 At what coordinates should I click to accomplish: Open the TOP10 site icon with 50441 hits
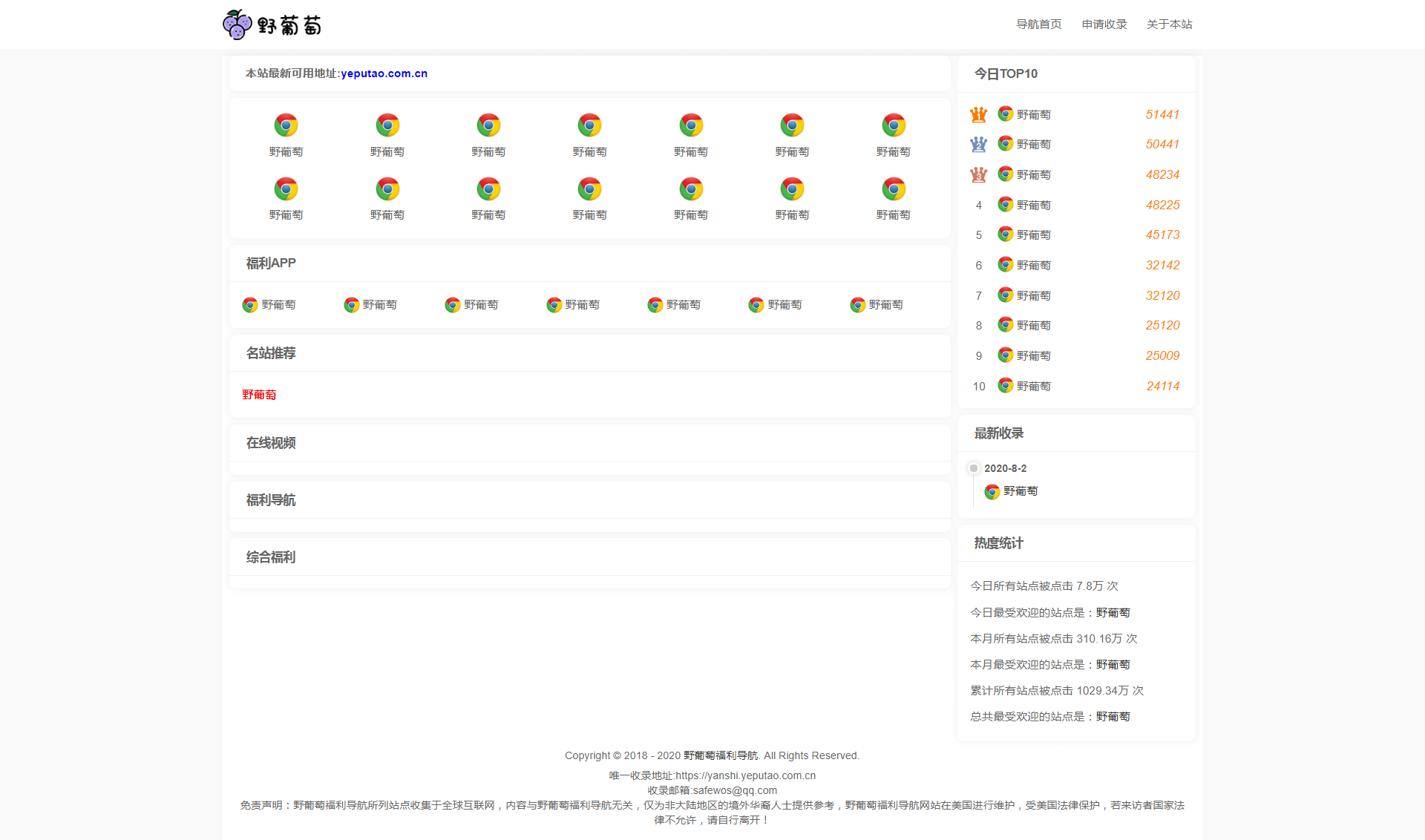tap(1006, 143)
